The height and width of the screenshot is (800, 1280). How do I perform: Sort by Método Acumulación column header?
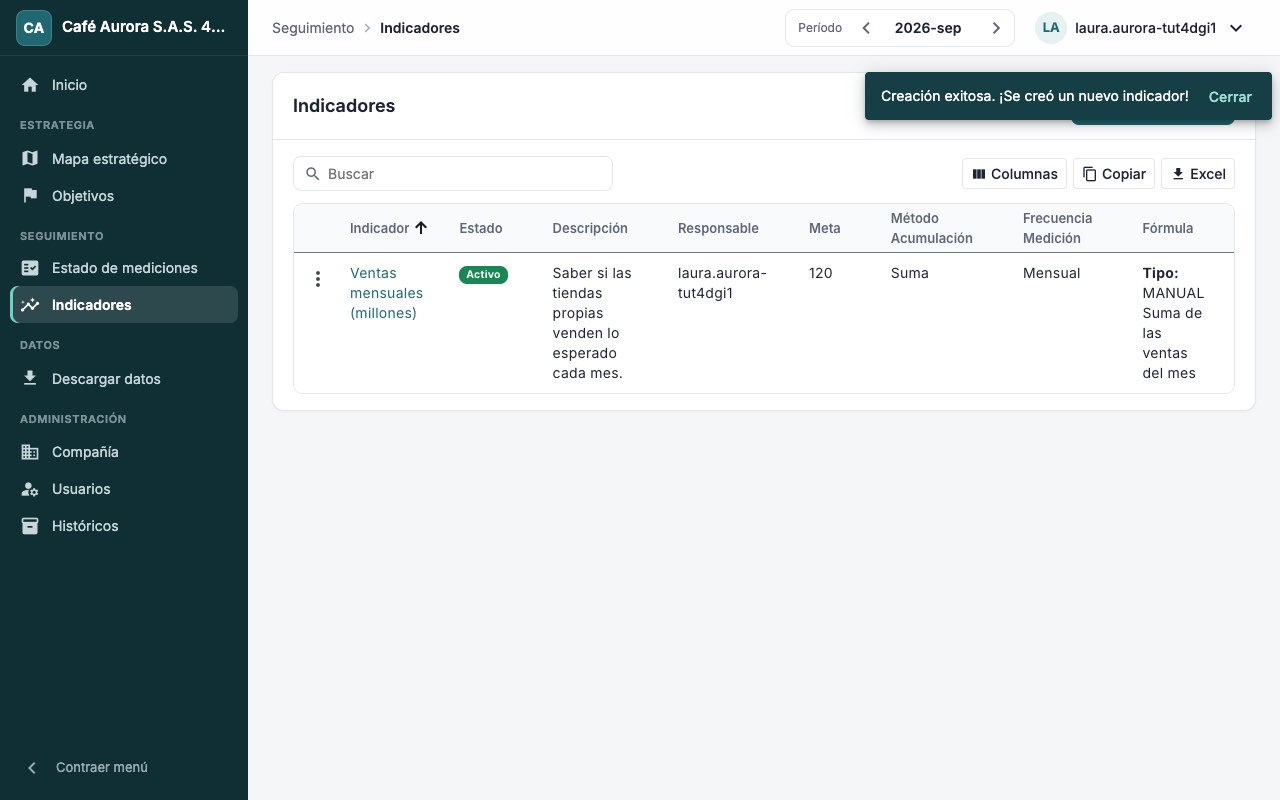tap(932, 228)
